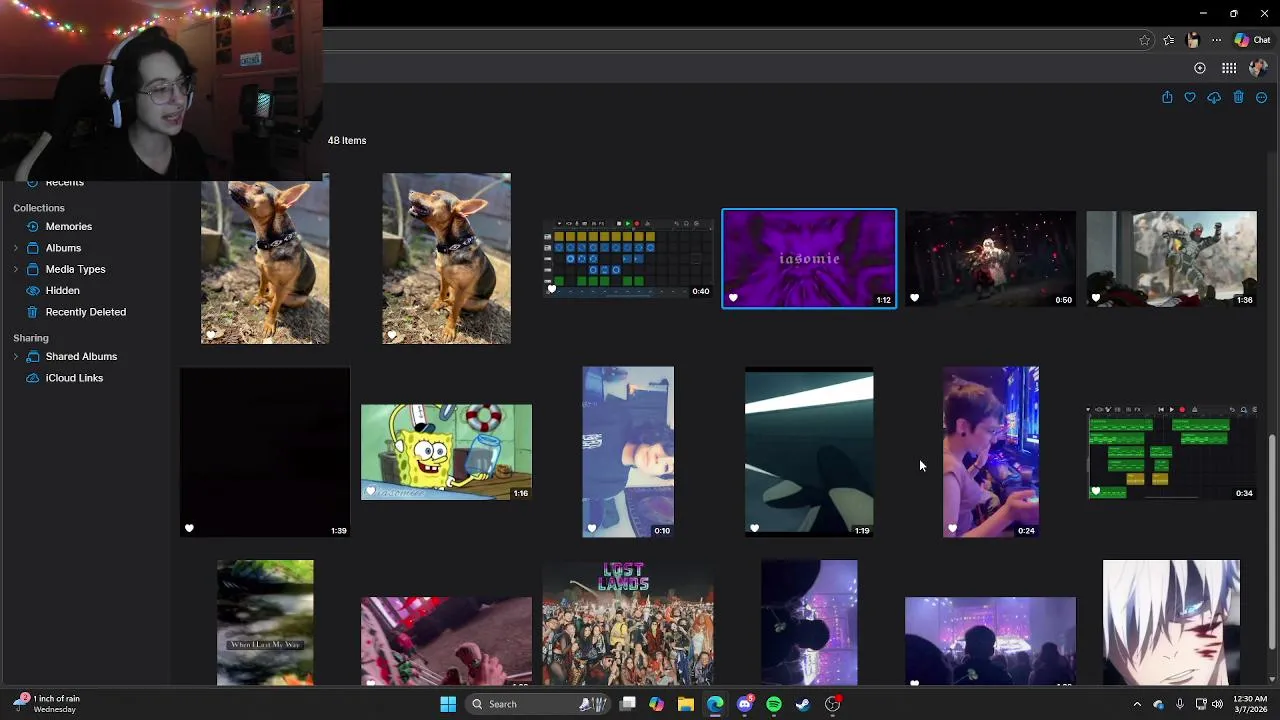Click the Collections section heading
Screen dimensions: 1280x720
click(x=39, y=208)
